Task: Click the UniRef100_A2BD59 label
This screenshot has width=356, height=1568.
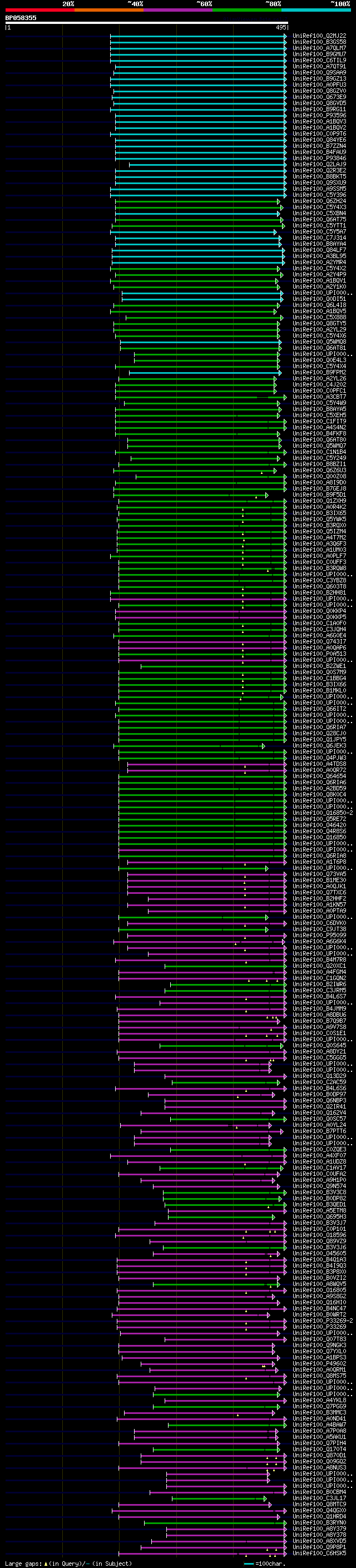Action: pyautogui.click(x=319, y=788)
